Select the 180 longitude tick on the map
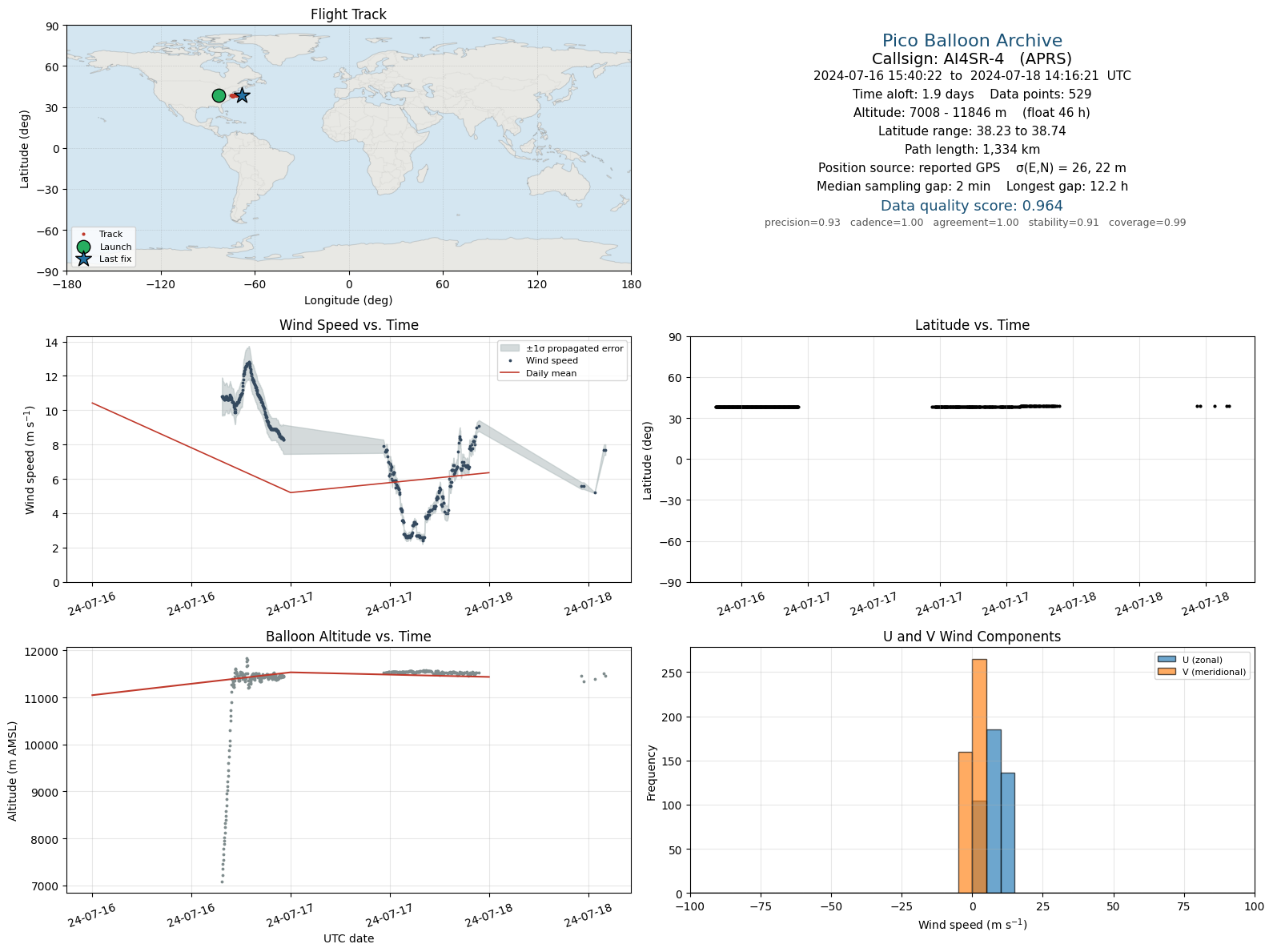This screenshot has height=952, width=1273. coord(631,284)
